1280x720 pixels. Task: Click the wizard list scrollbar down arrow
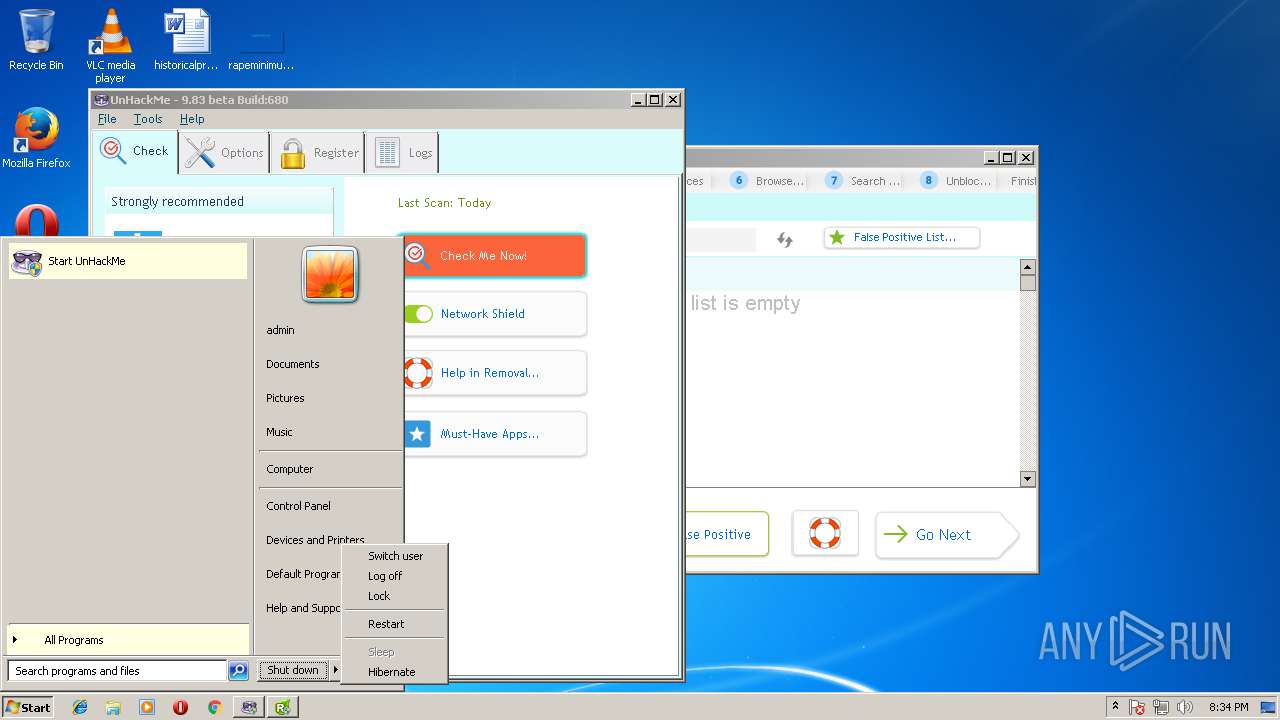(1027, 479)
